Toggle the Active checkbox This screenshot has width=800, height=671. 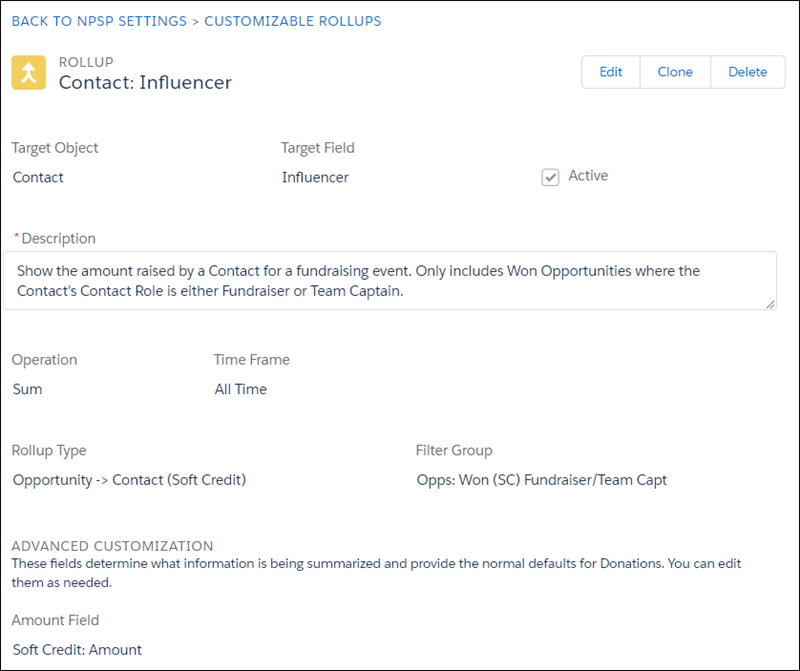pyautogui.click(x=550, y=177)
